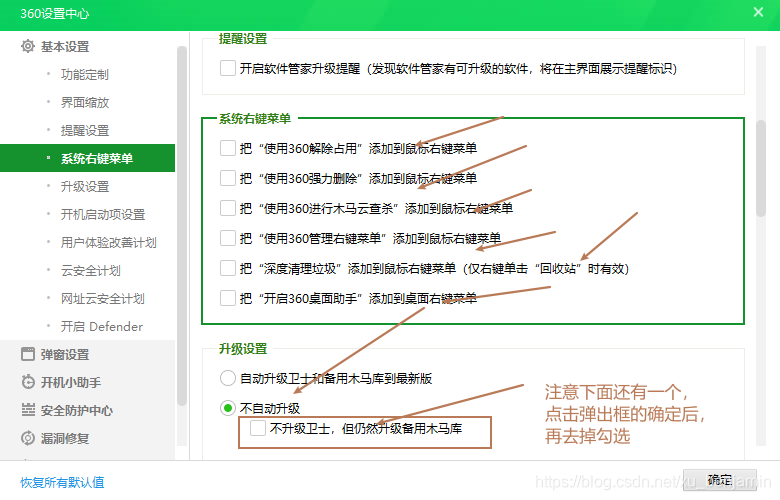Viewport: 780px width, 500px height.
Task: Expand the 安全防护中心 category
Action: tap(77, 410)
